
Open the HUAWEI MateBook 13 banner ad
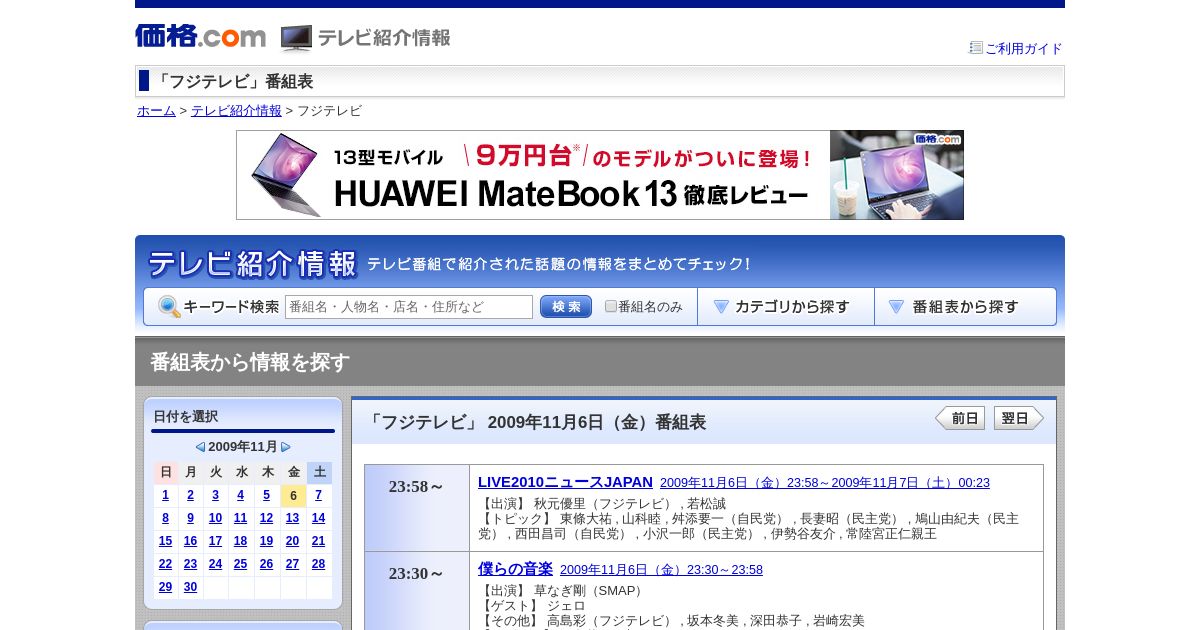click(600, 175)
